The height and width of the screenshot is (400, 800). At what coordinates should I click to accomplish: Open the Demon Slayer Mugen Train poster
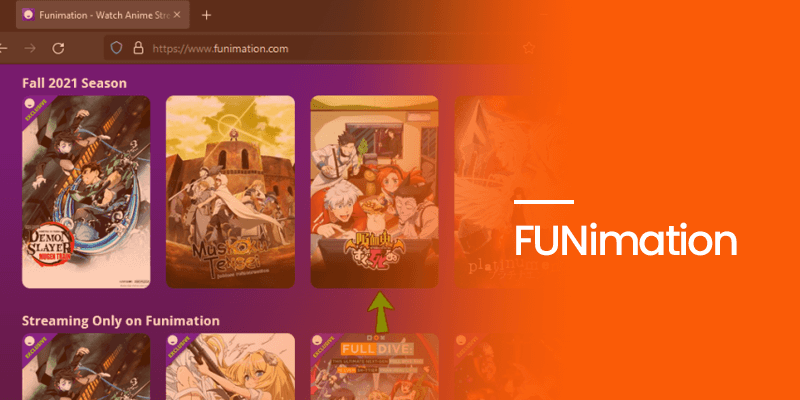pos(86,192)
